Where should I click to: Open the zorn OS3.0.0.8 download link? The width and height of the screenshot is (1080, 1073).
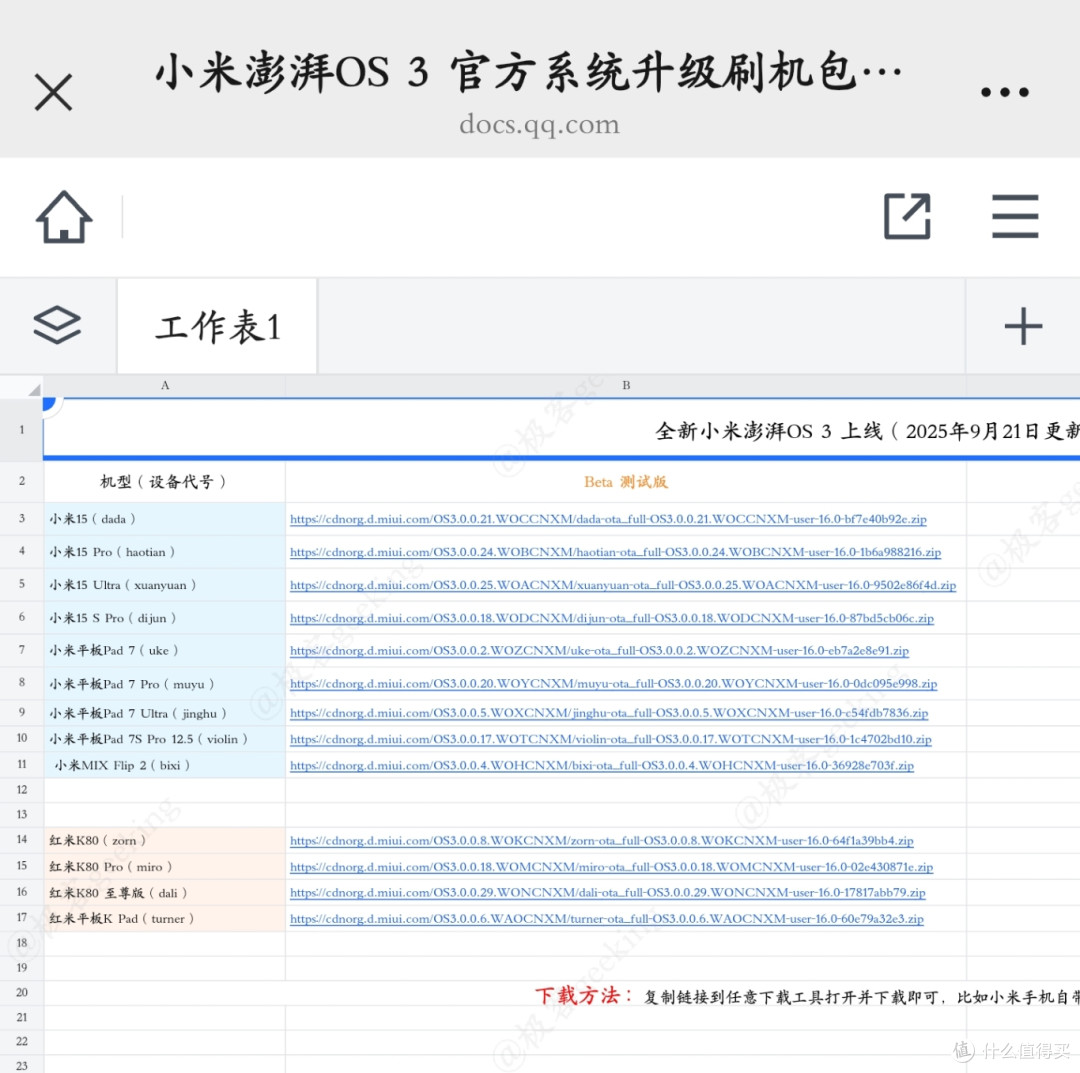tap(601, 840)
